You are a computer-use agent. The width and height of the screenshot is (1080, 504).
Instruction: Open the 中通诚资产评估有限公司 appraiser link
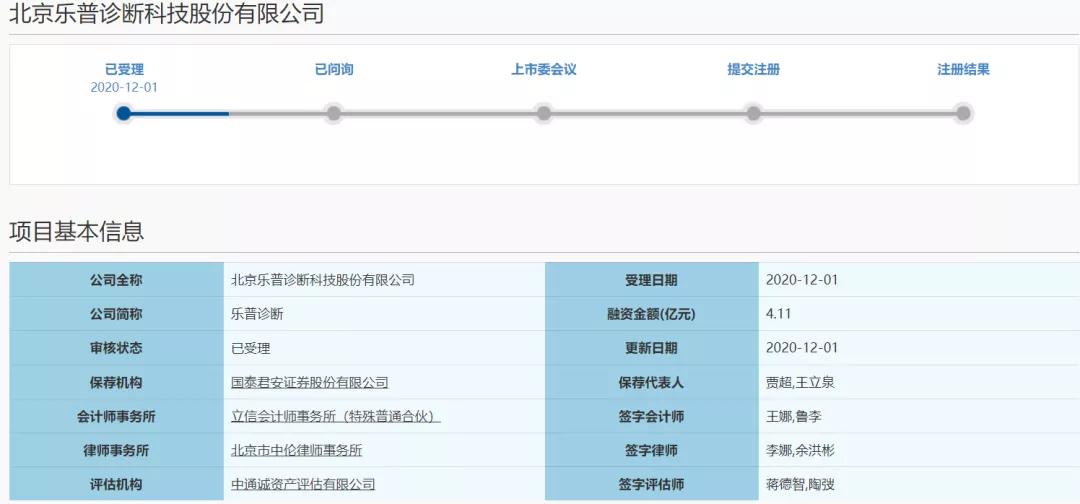303,484
